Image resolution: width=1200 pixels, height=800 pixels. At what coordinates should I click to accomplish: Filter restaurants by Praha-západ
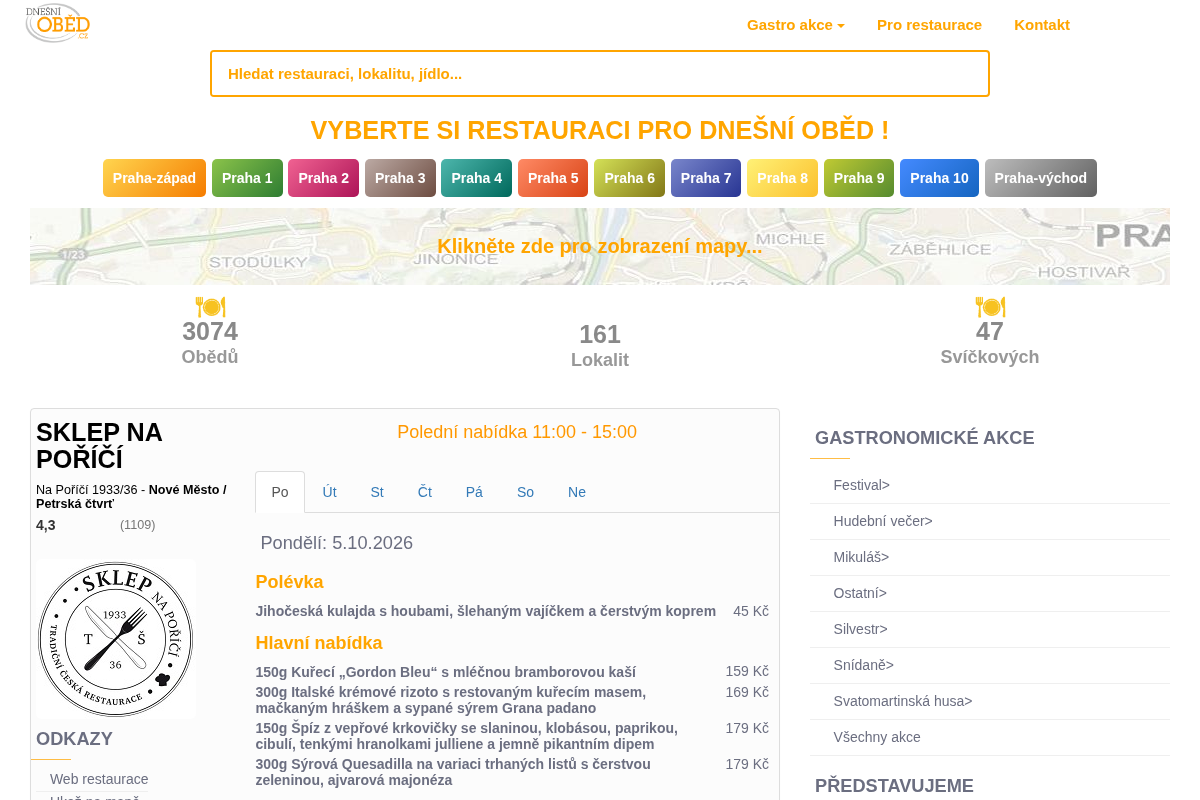(154, 178)
